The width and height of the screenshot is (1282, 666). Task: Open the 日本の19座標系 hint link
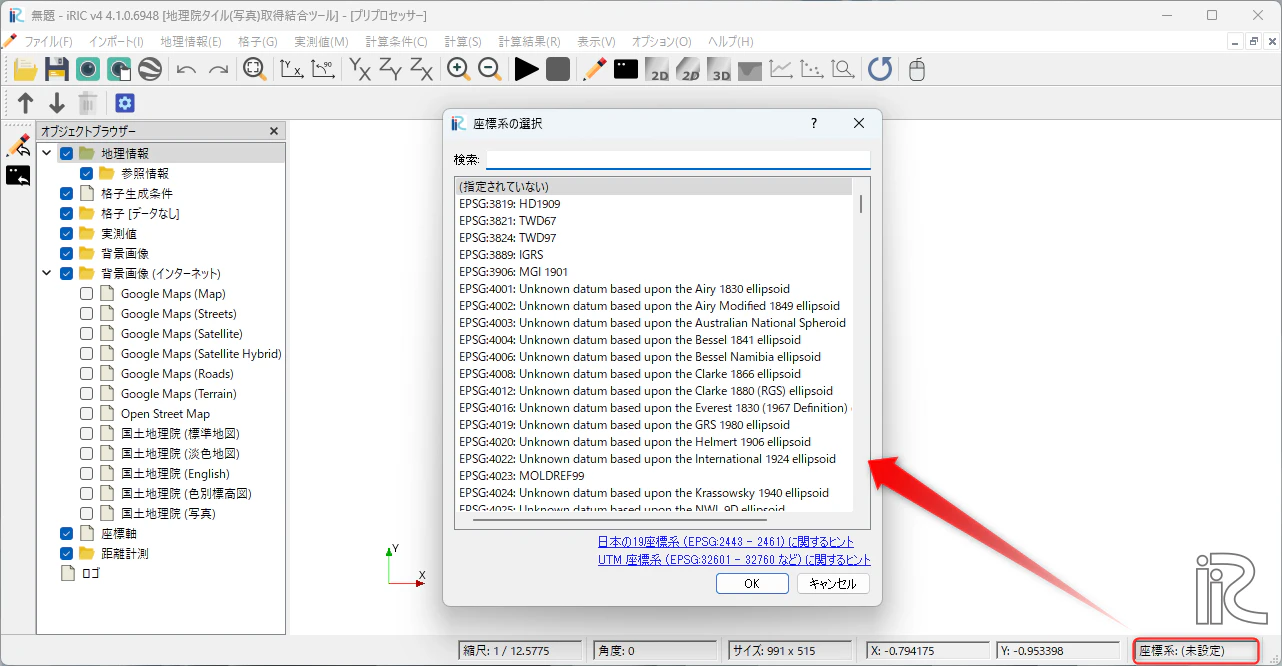point(726,542)
